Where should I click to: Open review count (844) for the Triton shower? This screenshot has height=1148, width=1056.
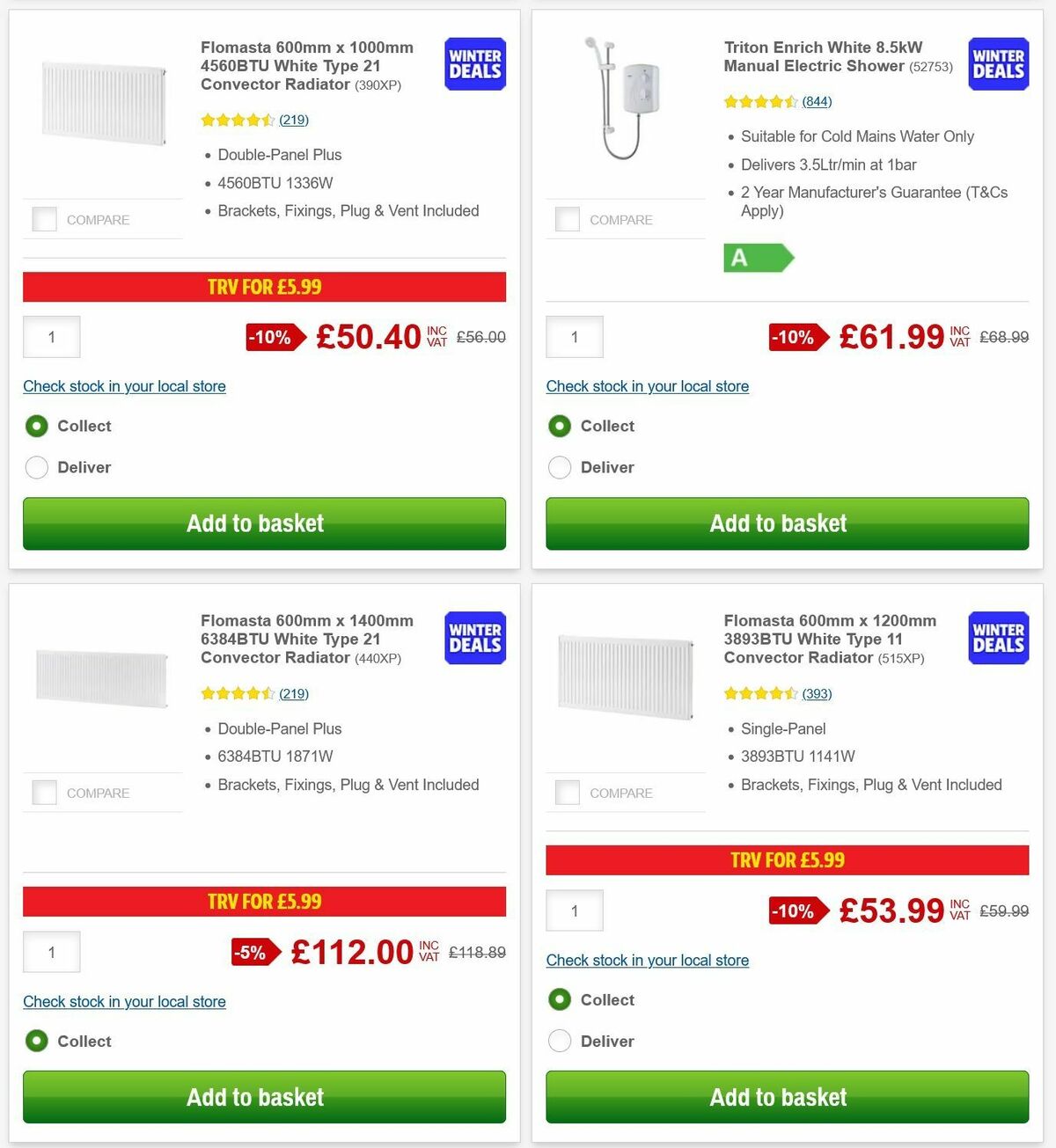point(817,101)
